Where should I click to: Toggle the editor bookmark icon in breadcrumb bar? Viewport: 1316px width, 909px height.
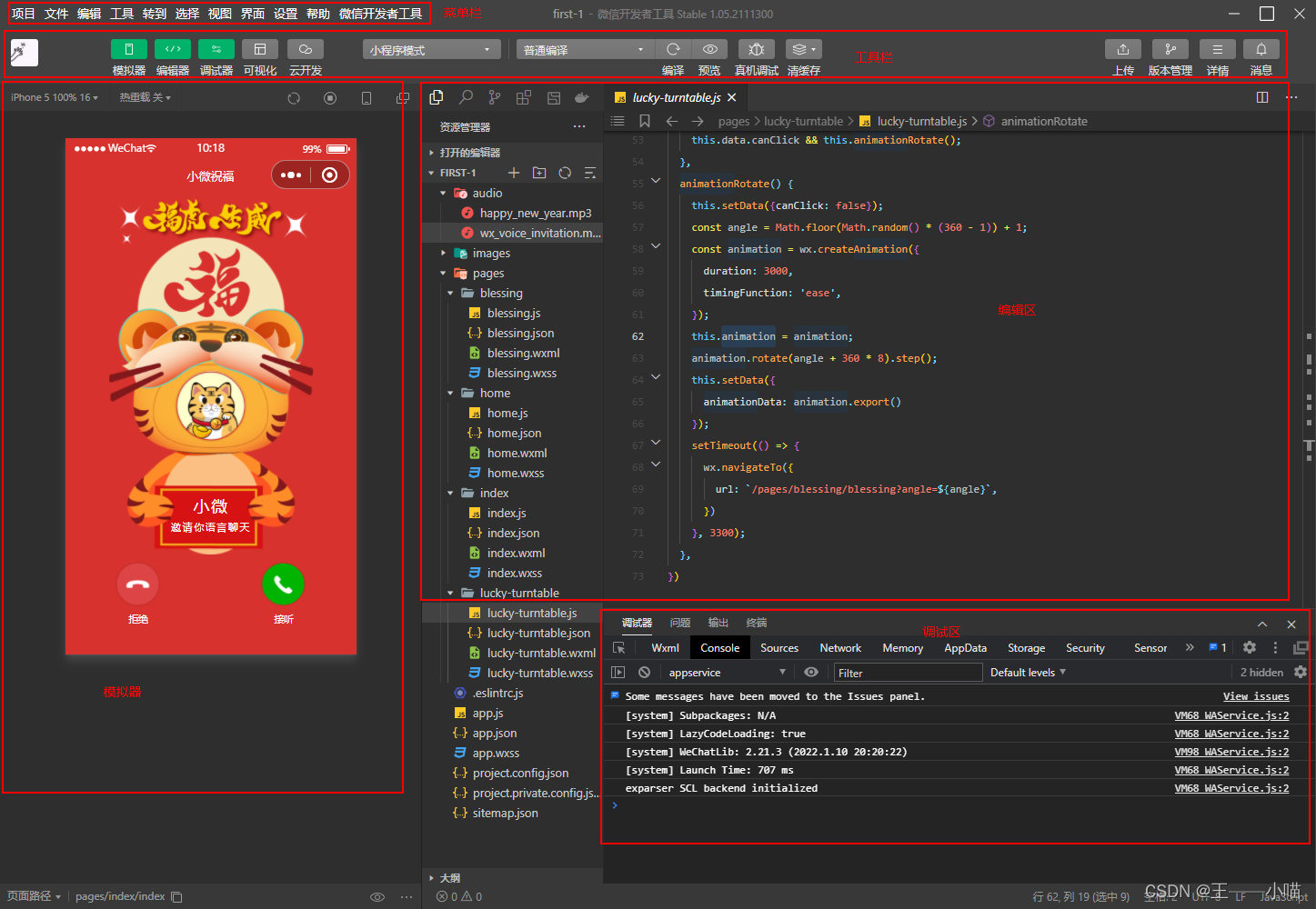tap(644, 121)
